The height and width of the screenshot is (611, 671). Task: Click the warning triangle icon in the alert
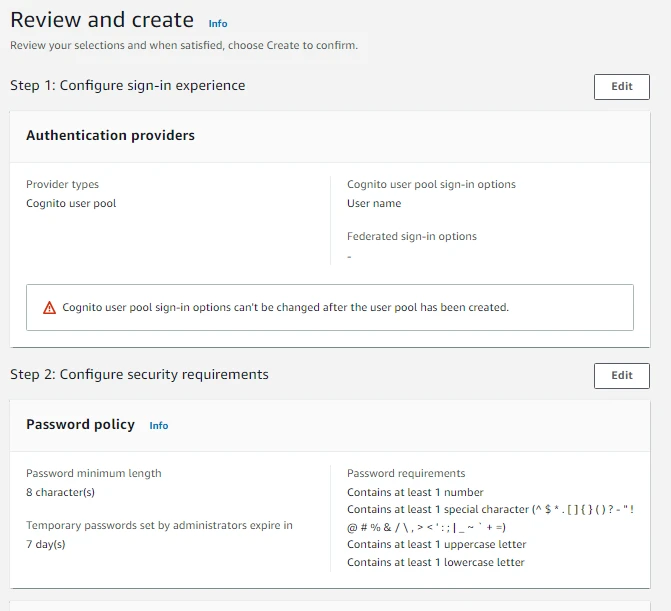click(x=49, y=308)
